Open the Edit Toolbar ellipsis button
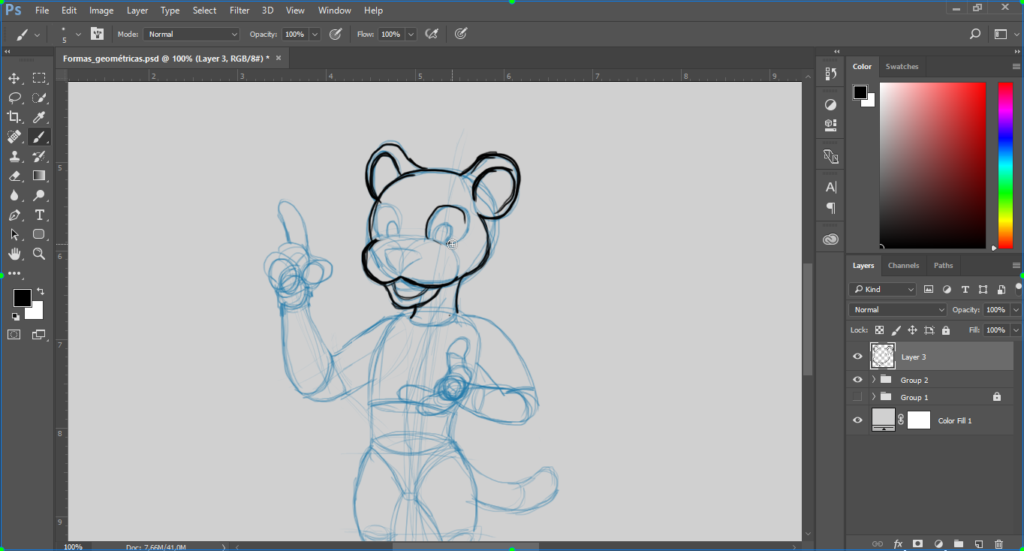The width and height of the screenshot is (1024, 551). click(x=14, y=274)
